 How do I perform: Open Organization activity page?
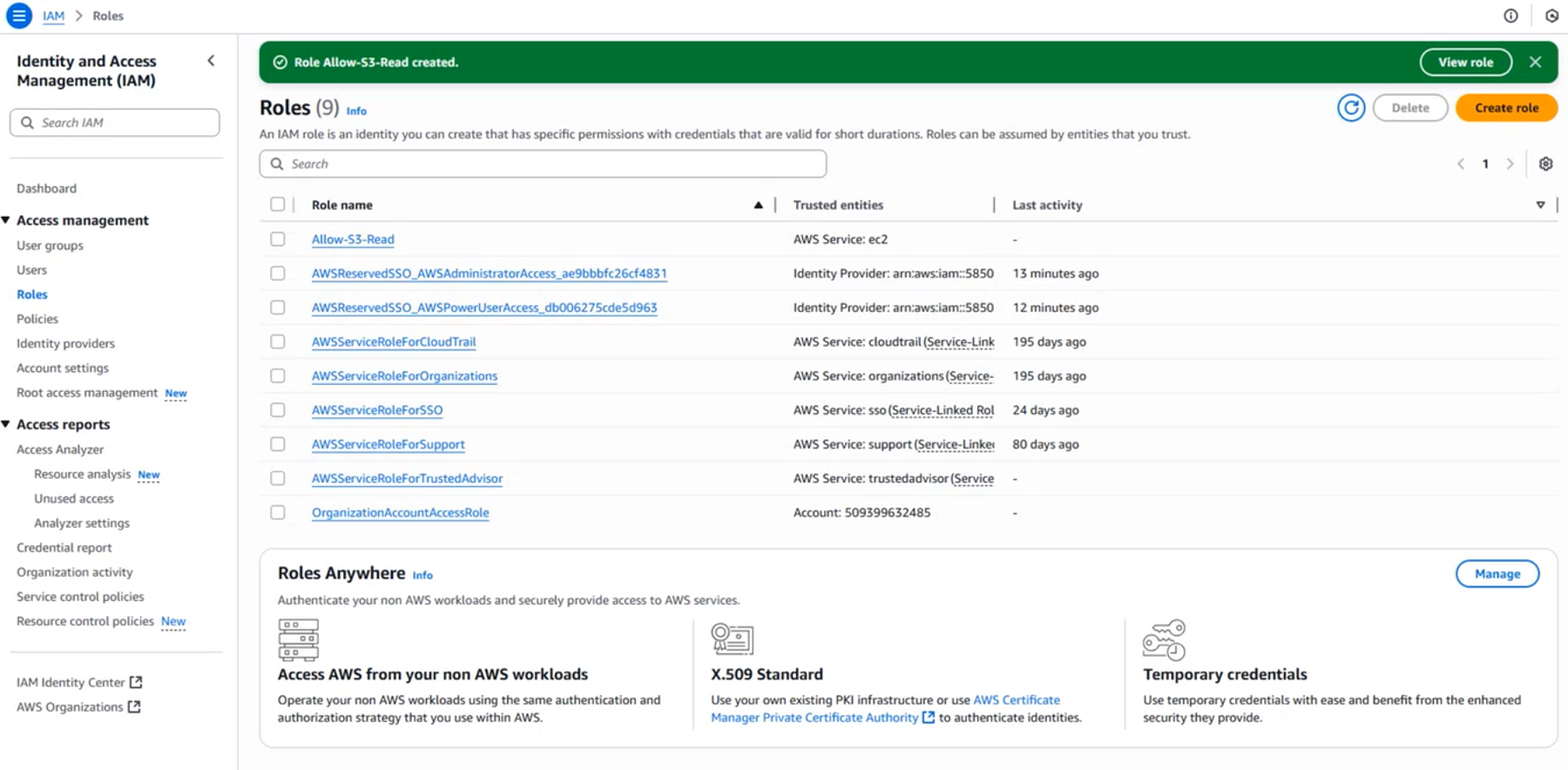tap(75, 572)
